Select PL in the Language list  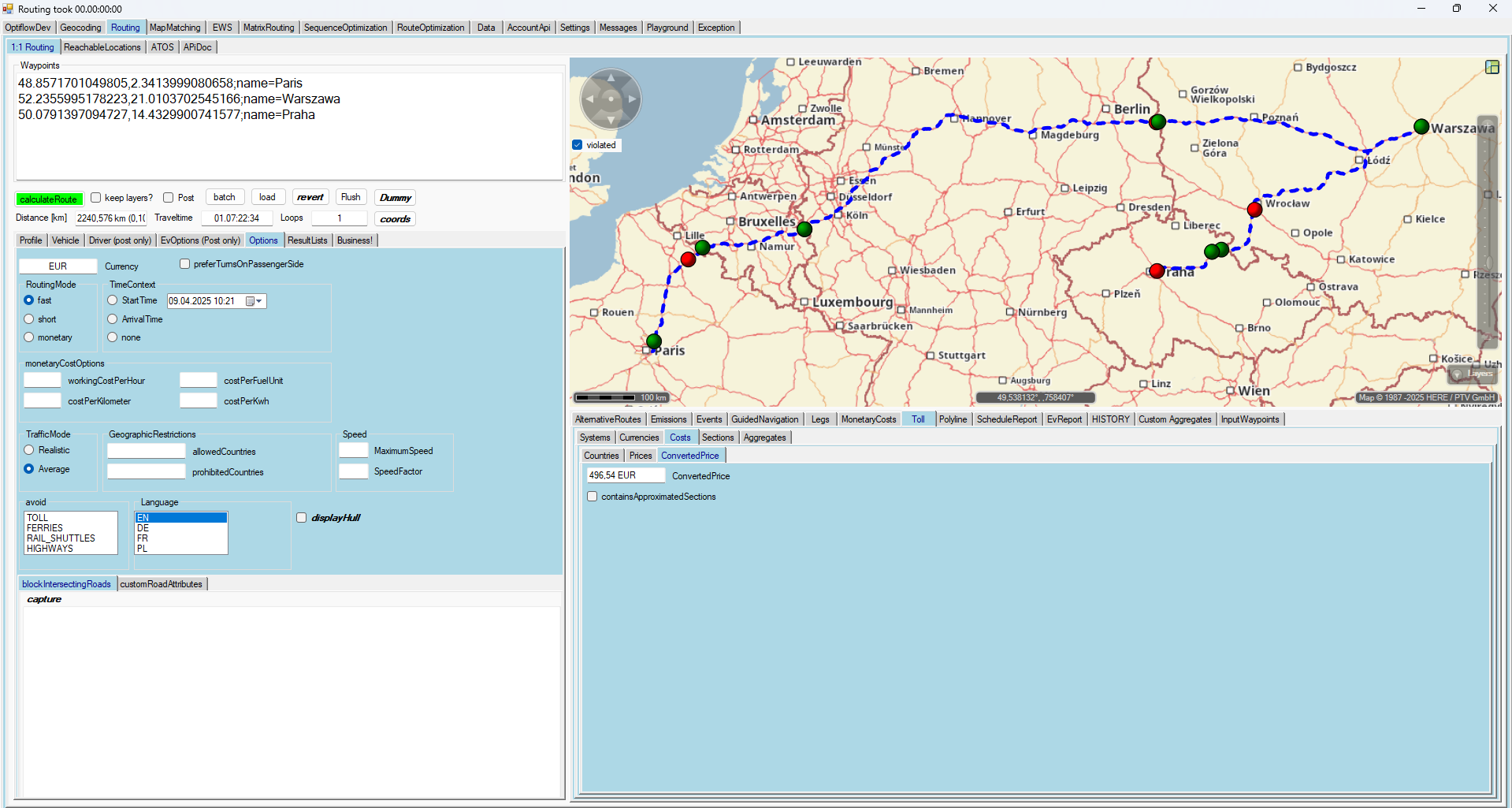143,549
